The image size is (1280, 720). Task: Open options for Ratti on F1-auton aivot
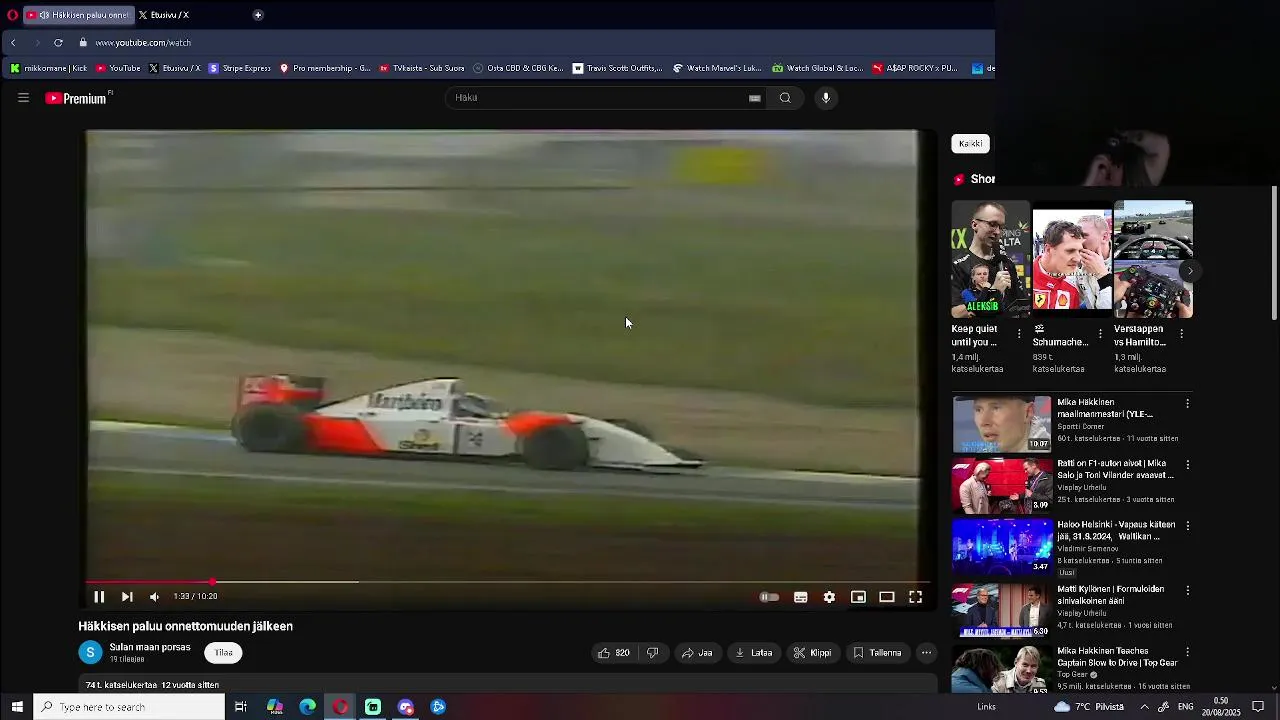(x=1188, y=465)
